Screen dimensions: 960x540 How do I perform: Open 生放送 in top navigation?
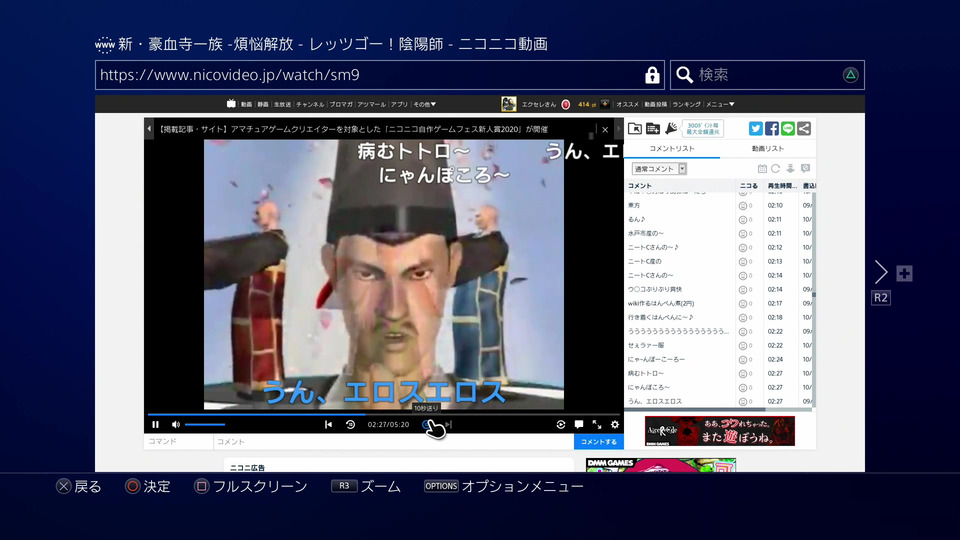[282, 104]
